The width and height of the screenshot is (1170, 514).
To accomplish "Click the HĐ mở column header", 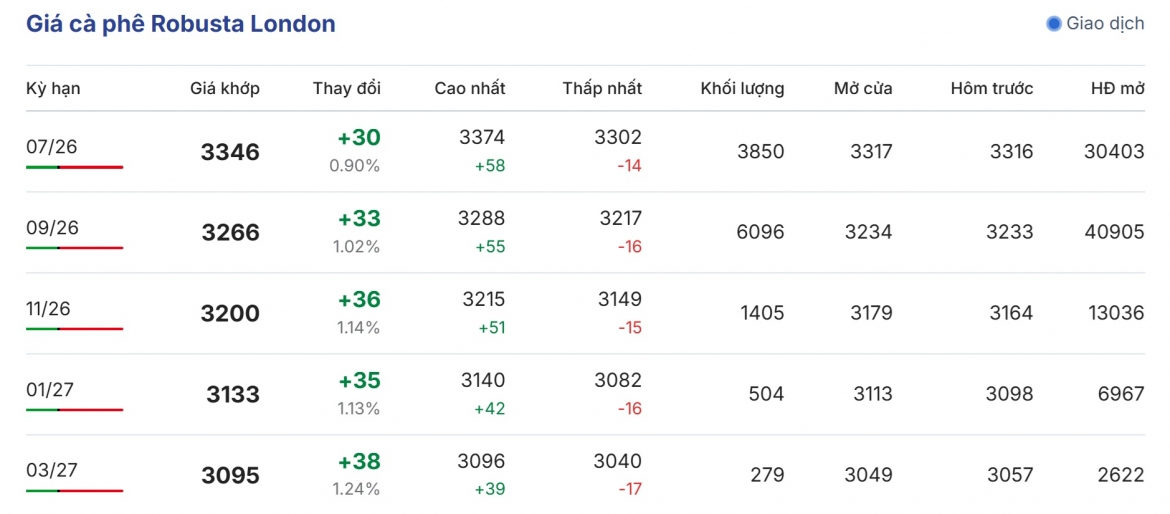I will pyautogui.click(x=1117, y=89).
